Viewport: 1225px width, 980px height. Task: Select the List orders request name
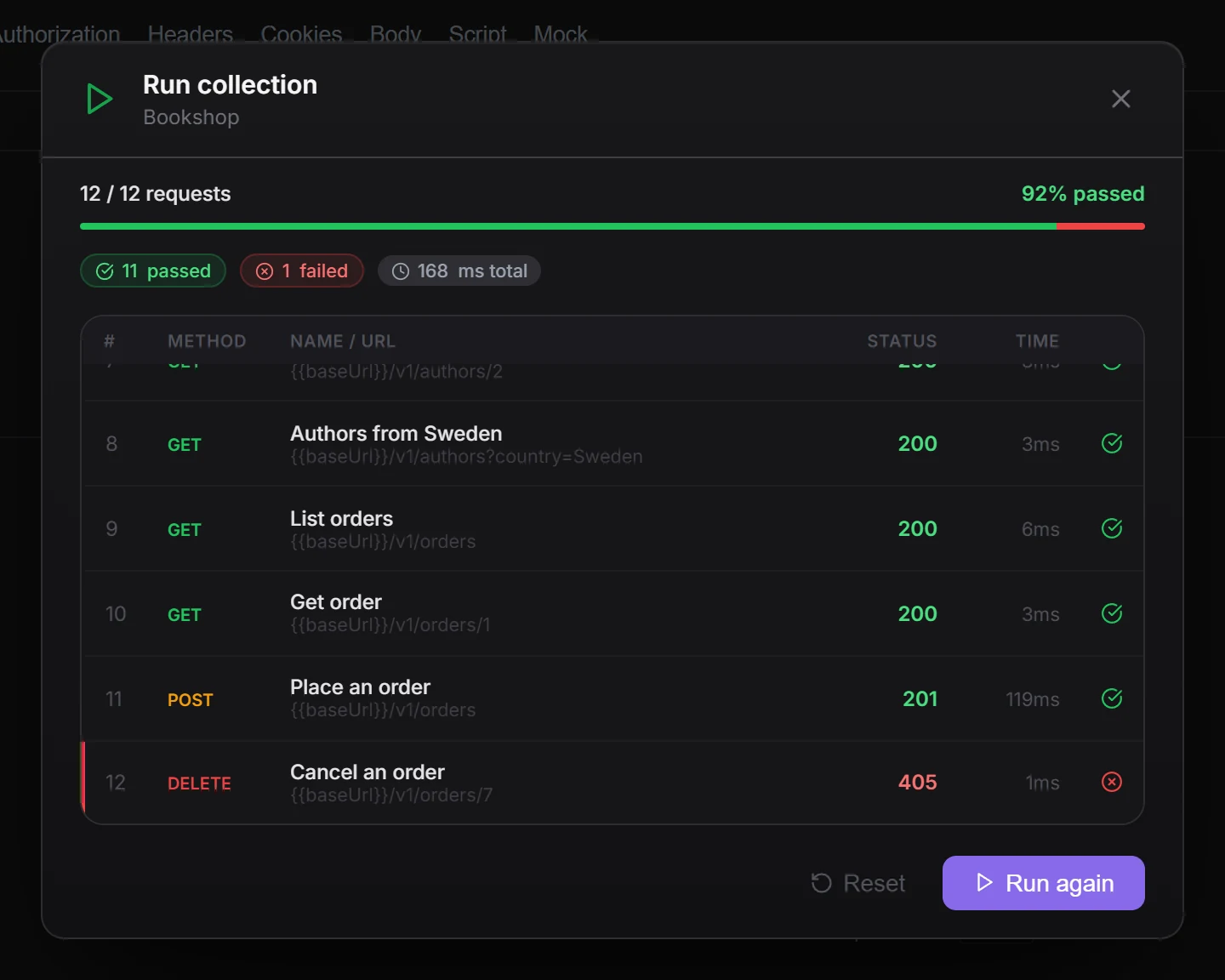pyautogui.click(x=341, y=519)
